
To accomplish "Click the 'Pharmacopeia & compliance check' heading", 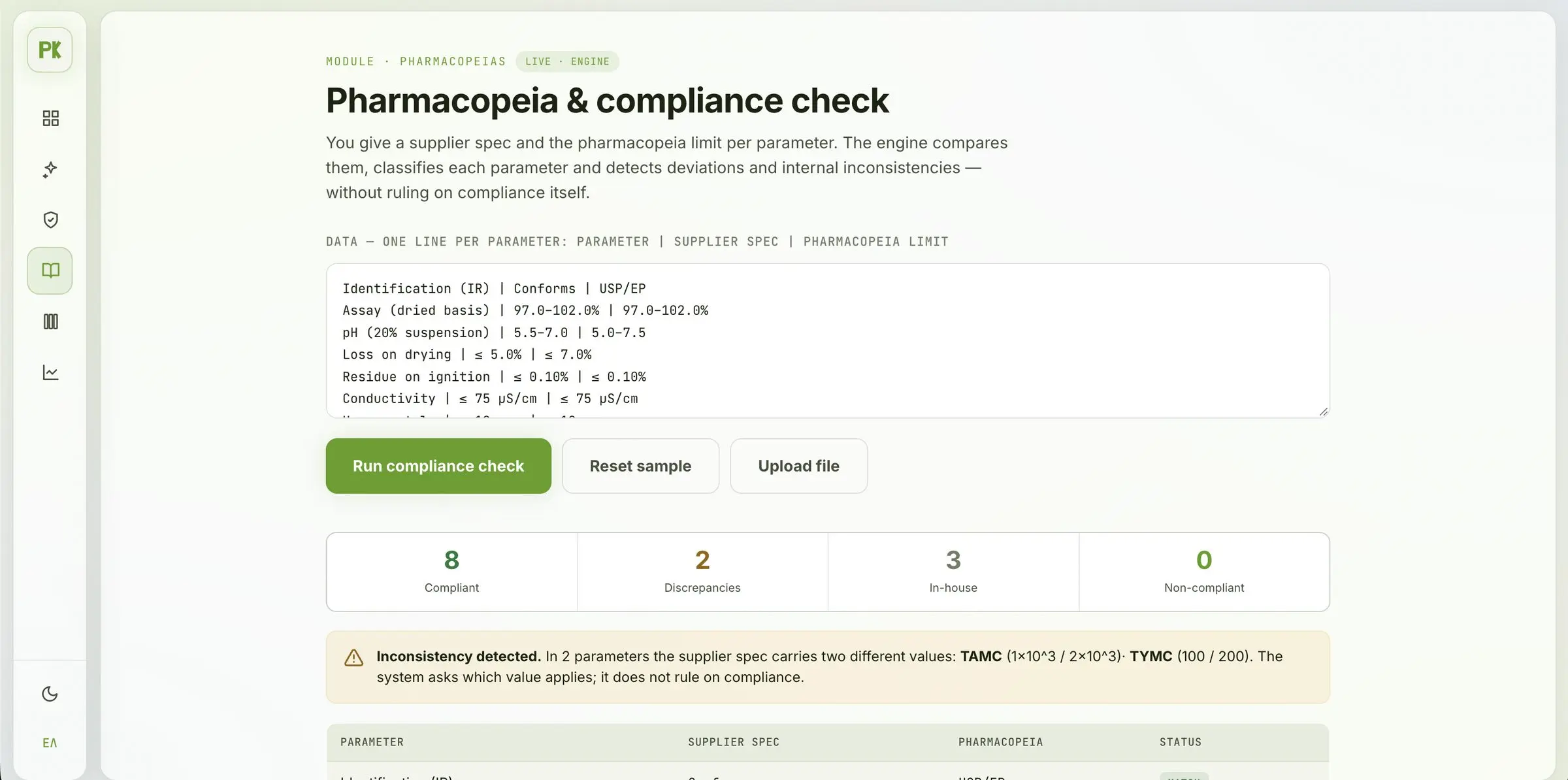I will click(x=608, y=101).
